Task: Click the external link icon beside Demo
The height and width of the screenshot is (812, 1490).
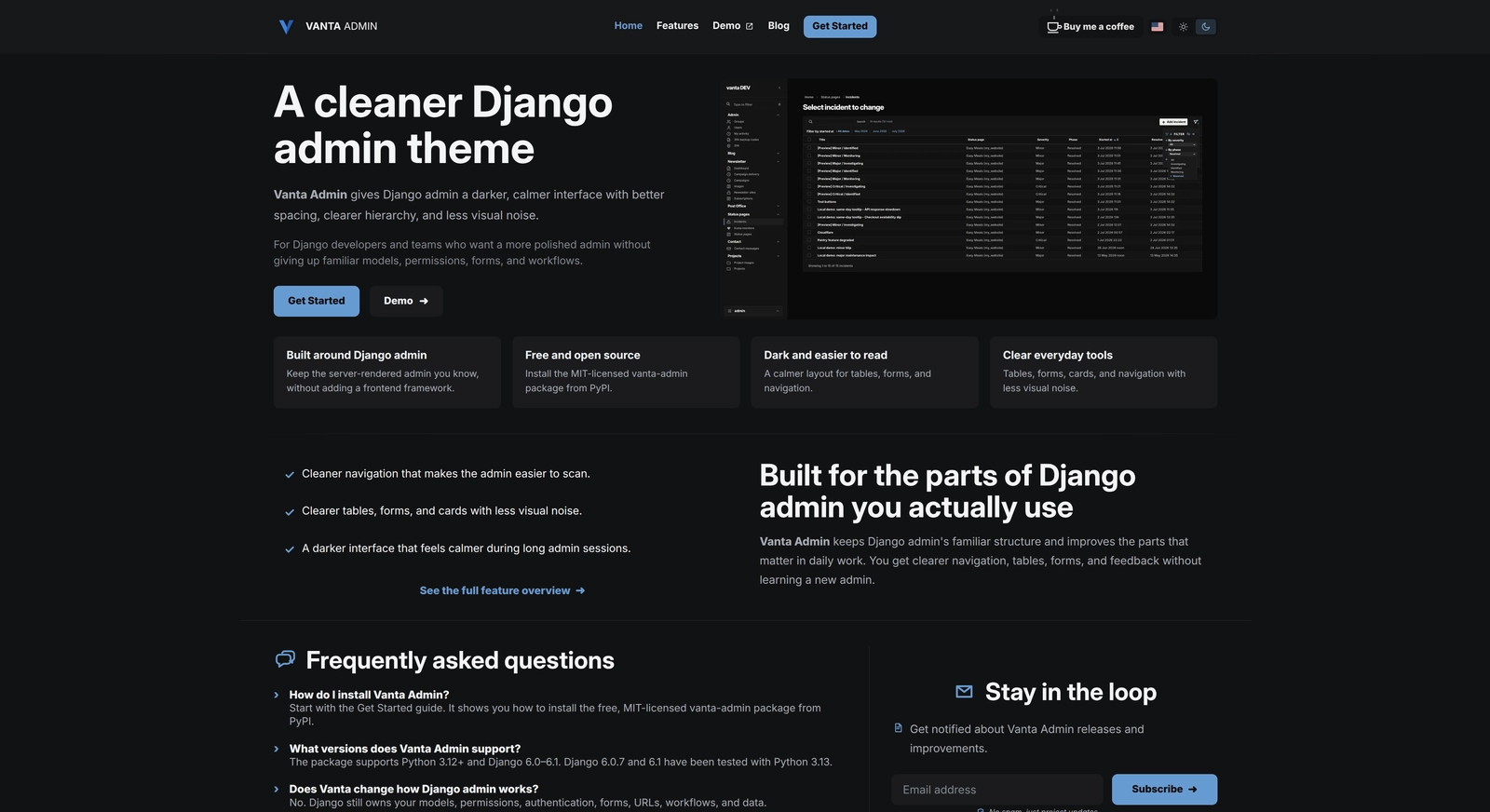Action: tap(750, 26)
